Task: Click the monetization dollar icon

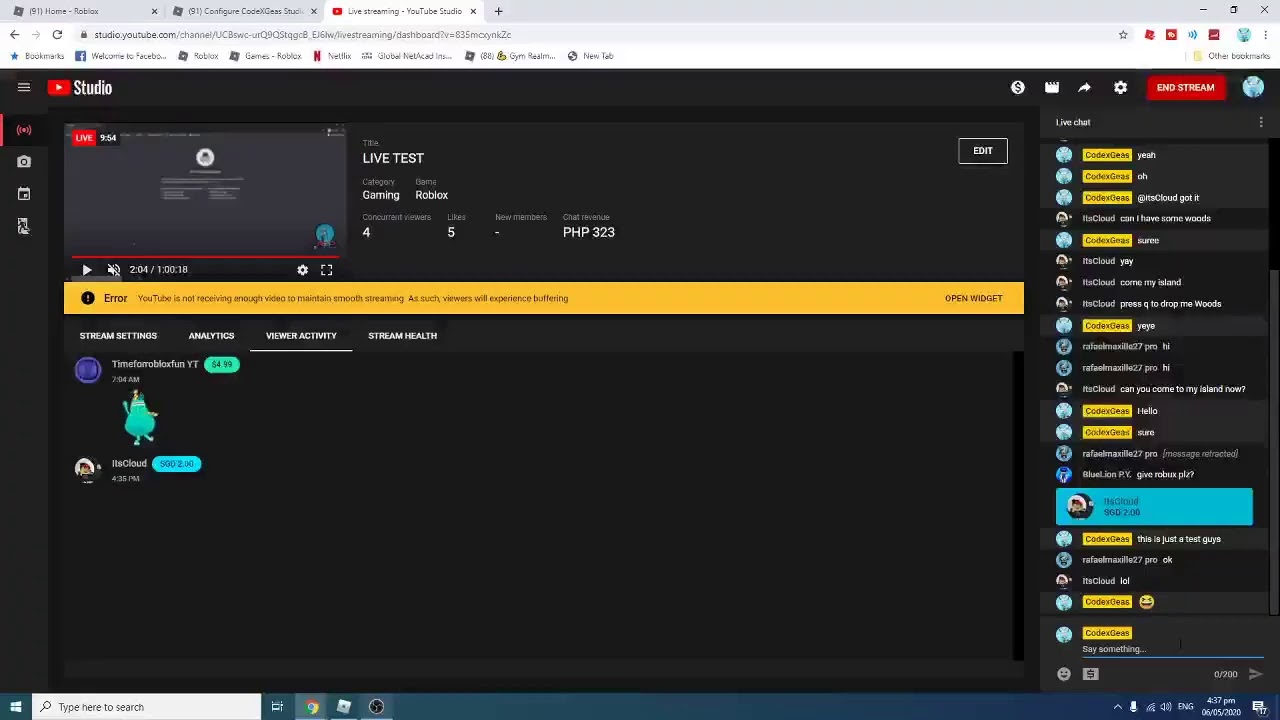Action: click(x=1018, y=88)
